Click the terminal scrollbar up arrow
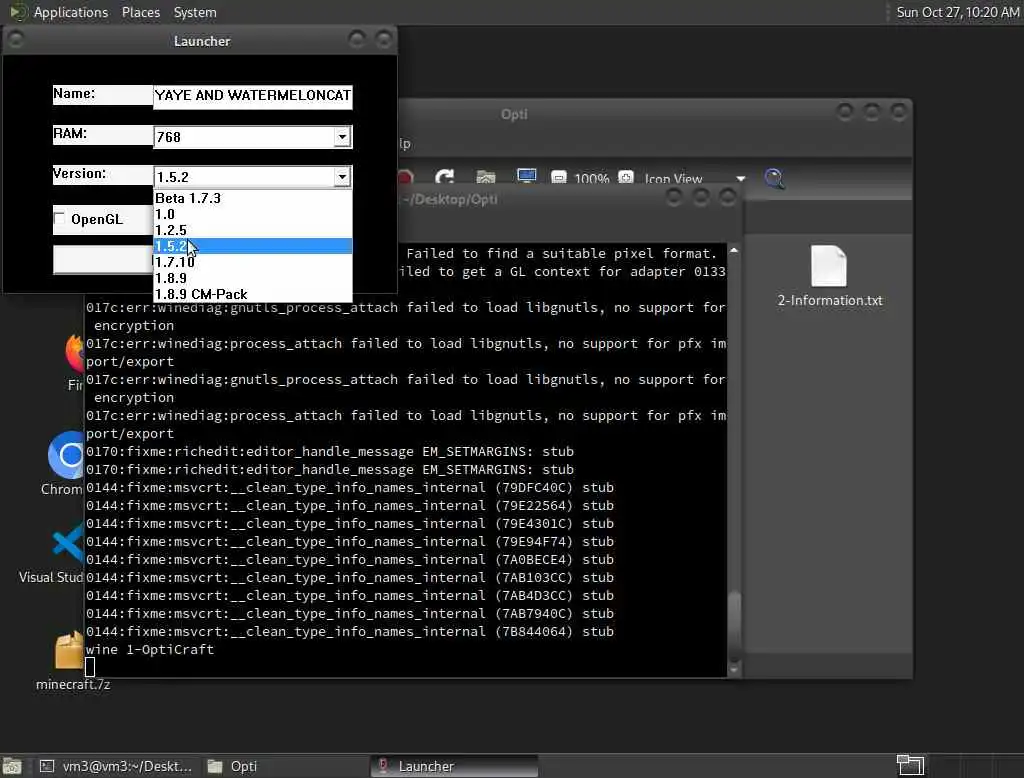 (734, 250)
